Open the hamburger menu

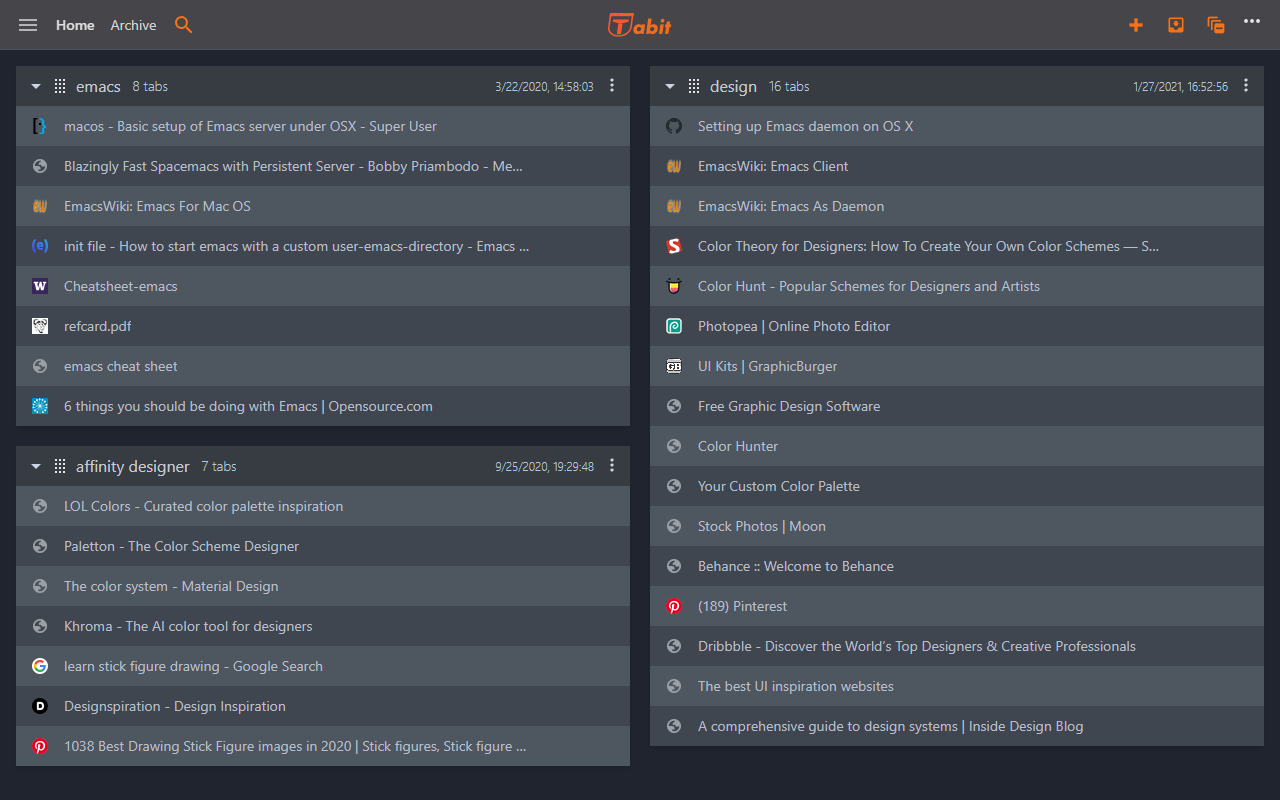click(28, 25)
